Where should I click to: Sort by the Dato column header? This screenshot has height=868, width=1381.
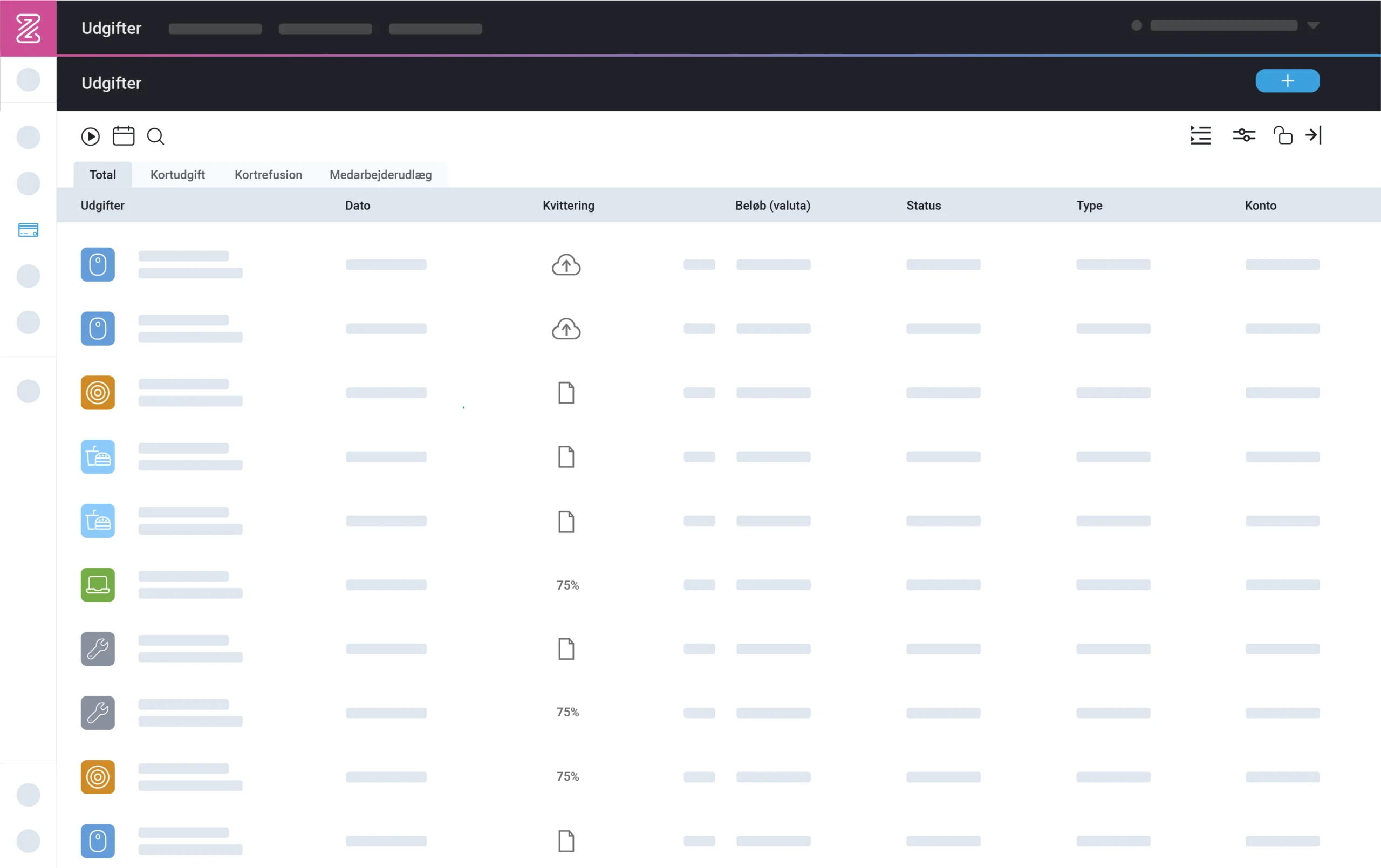point(357,206)
